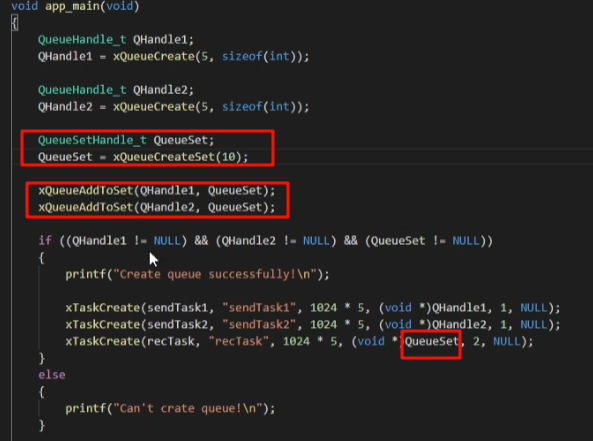Viewport: 593px width, 441px height.
Task: Click the else keyword
Action: click(52, 375)
